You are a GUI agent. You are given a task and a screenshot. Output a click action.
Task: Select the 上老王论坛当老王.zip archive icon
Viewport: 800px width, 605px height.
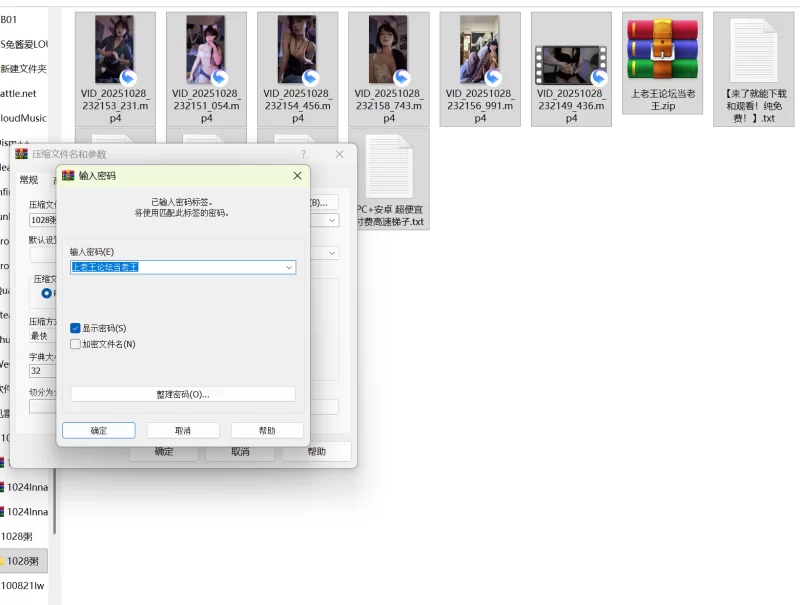click(662, 50)
